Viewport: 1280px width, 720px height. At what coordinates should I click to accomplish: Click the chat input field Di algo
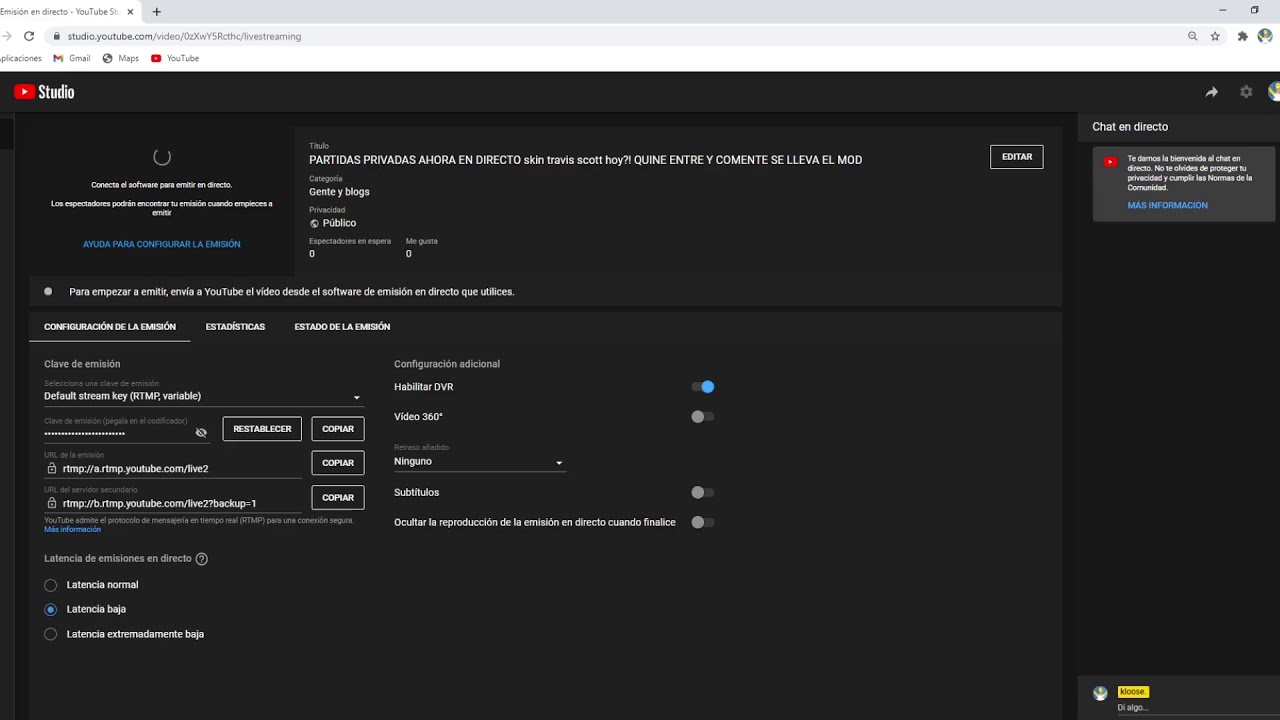coord(1180,707)
